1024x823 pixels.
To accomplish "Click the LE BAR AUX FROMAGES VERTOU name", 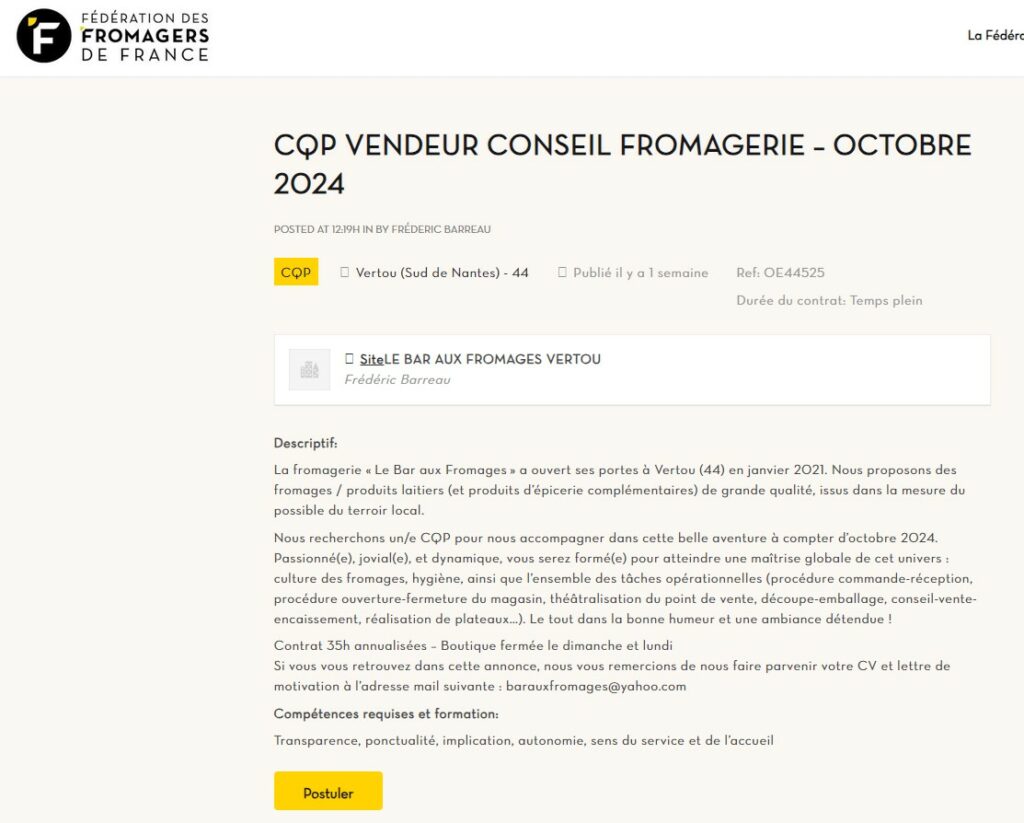I will (492, 359).
